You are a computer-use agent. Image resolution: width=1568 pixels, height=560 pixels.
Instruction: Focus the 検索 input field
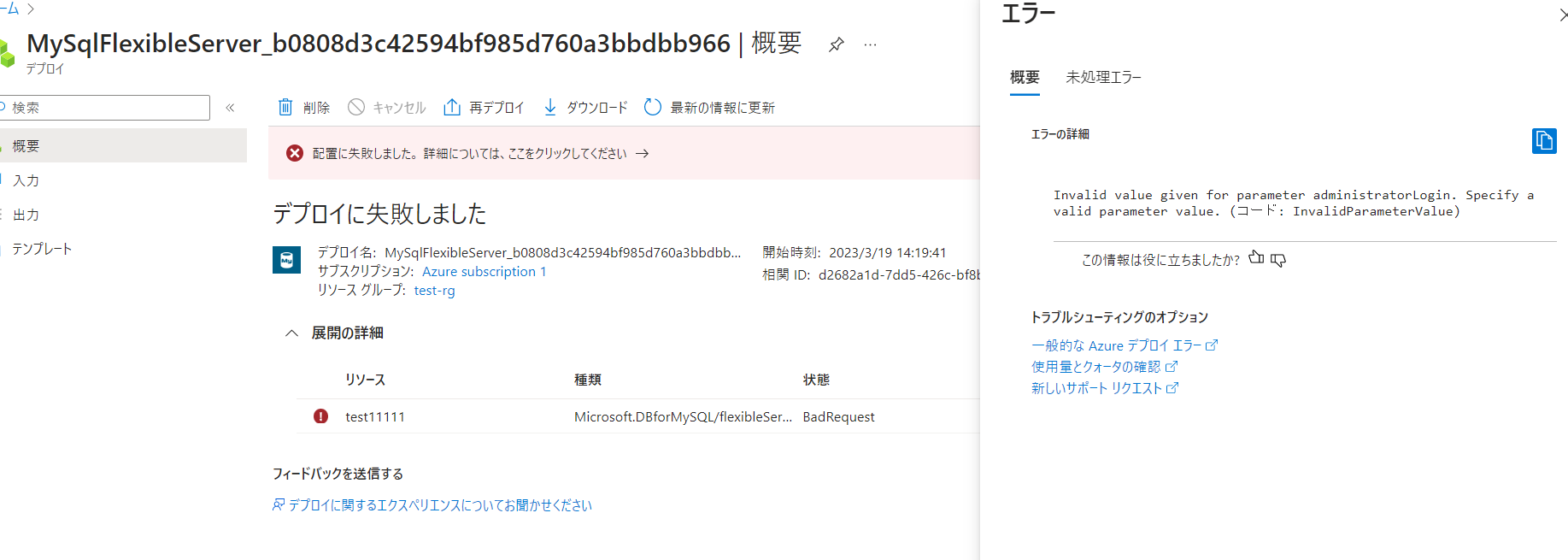[x=104, y=108]
